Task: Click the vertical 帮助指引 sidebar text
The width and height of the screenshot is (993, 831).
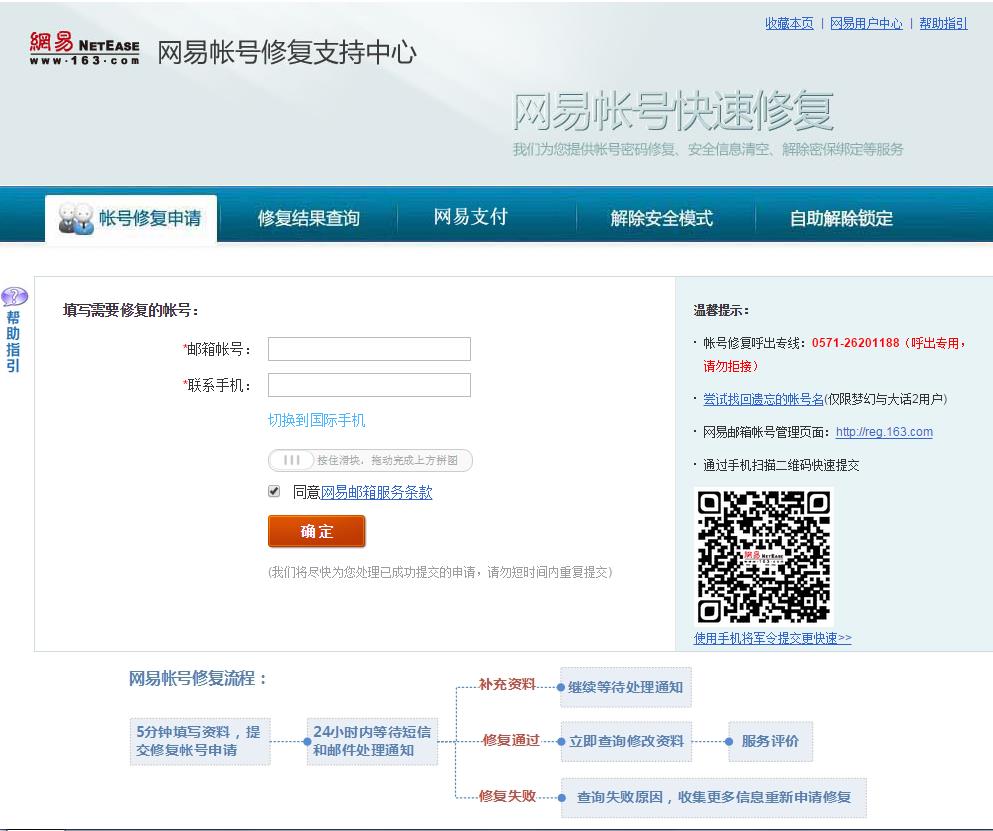Action: [x=13, y=341]
